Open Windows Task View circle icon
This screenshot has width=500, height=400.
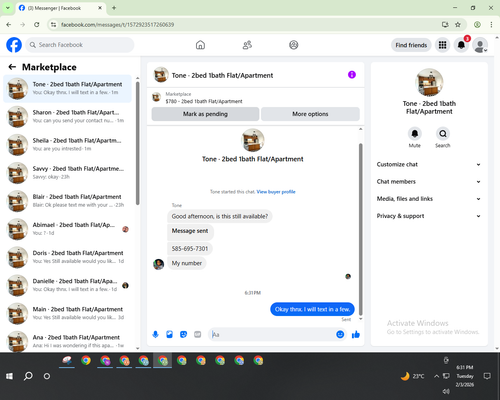[47, 376]
